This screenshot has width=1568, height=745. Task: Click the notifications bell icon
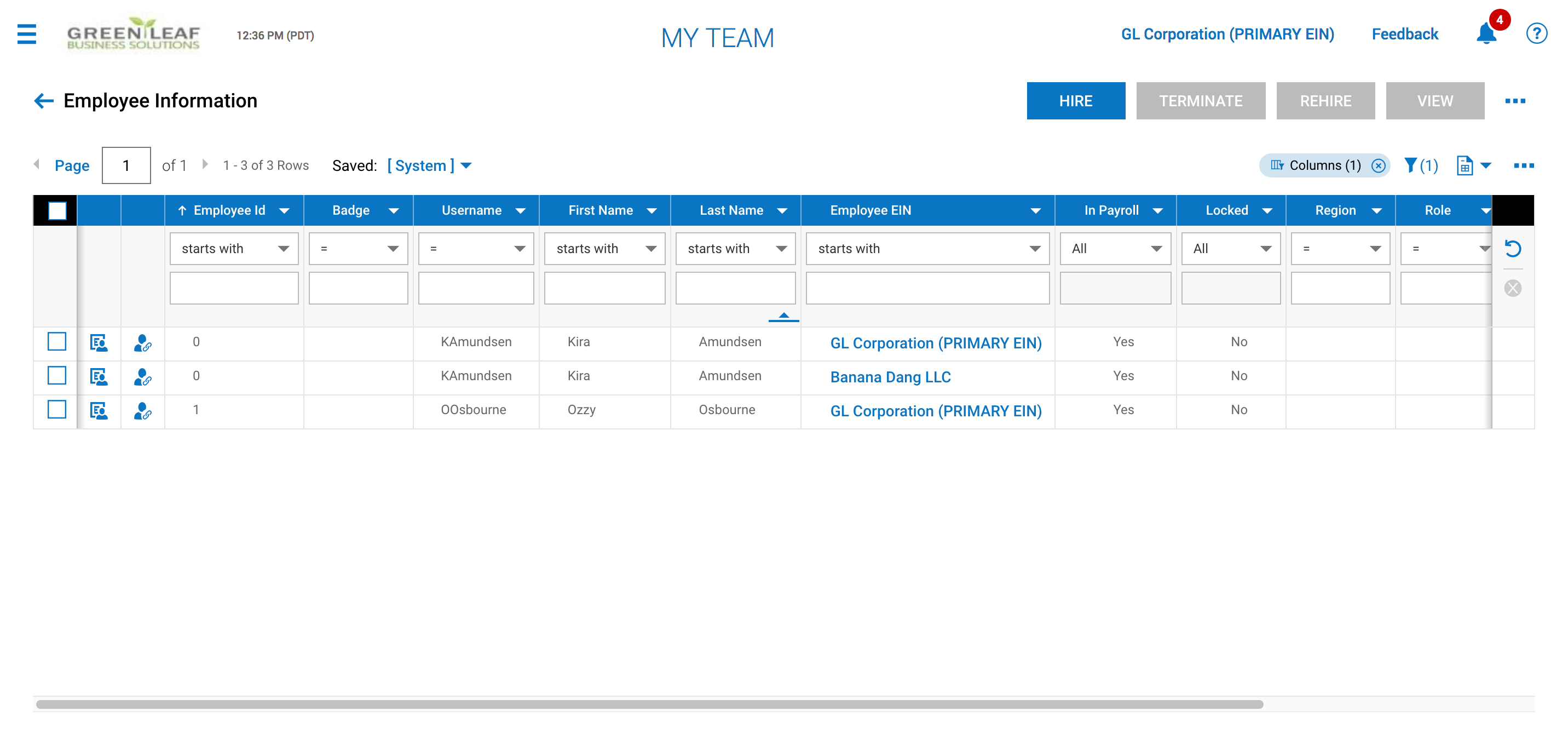coord(1486,33)
